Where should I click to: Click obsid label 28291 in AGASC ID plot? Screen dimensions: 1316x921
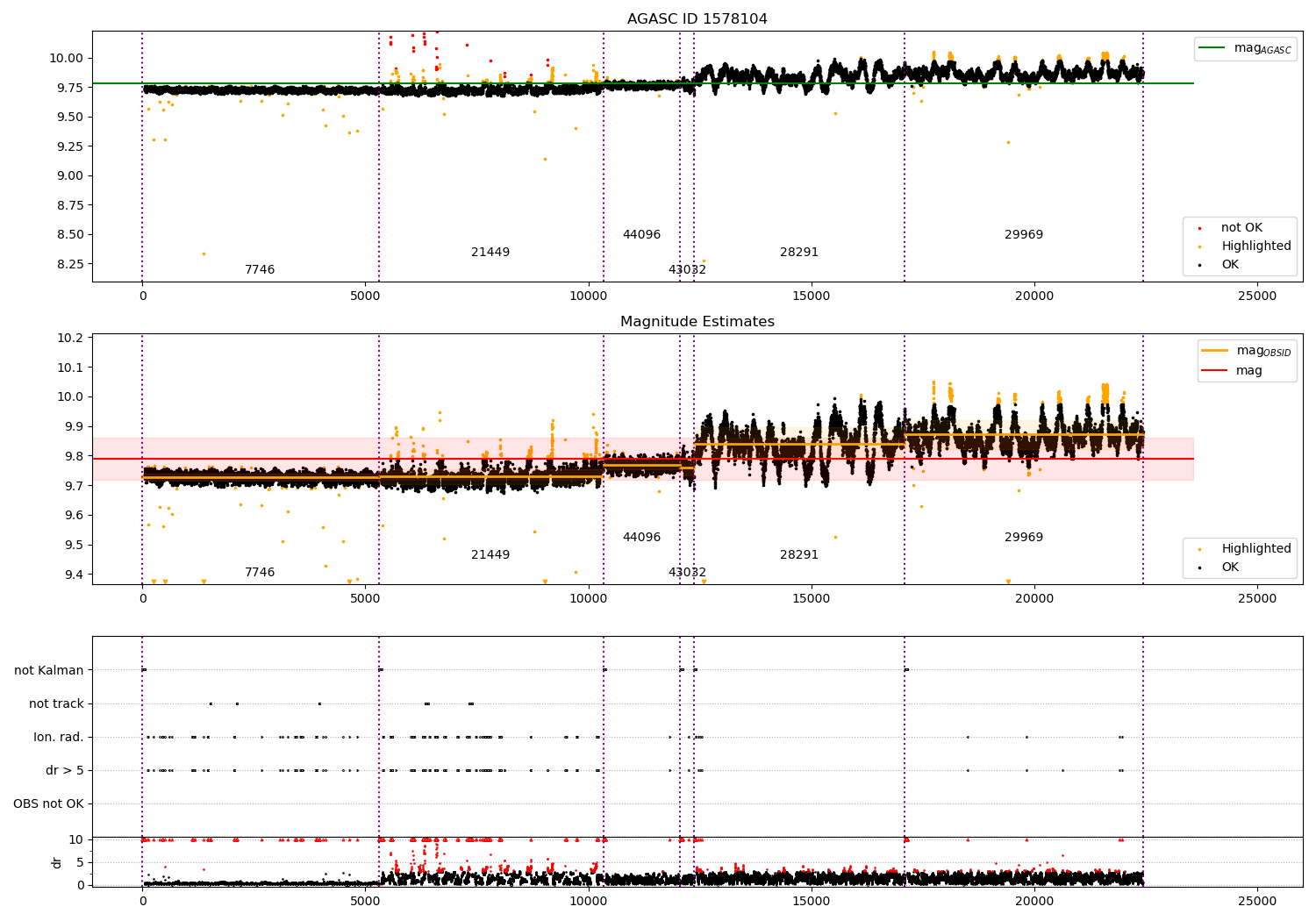(799, 253)
